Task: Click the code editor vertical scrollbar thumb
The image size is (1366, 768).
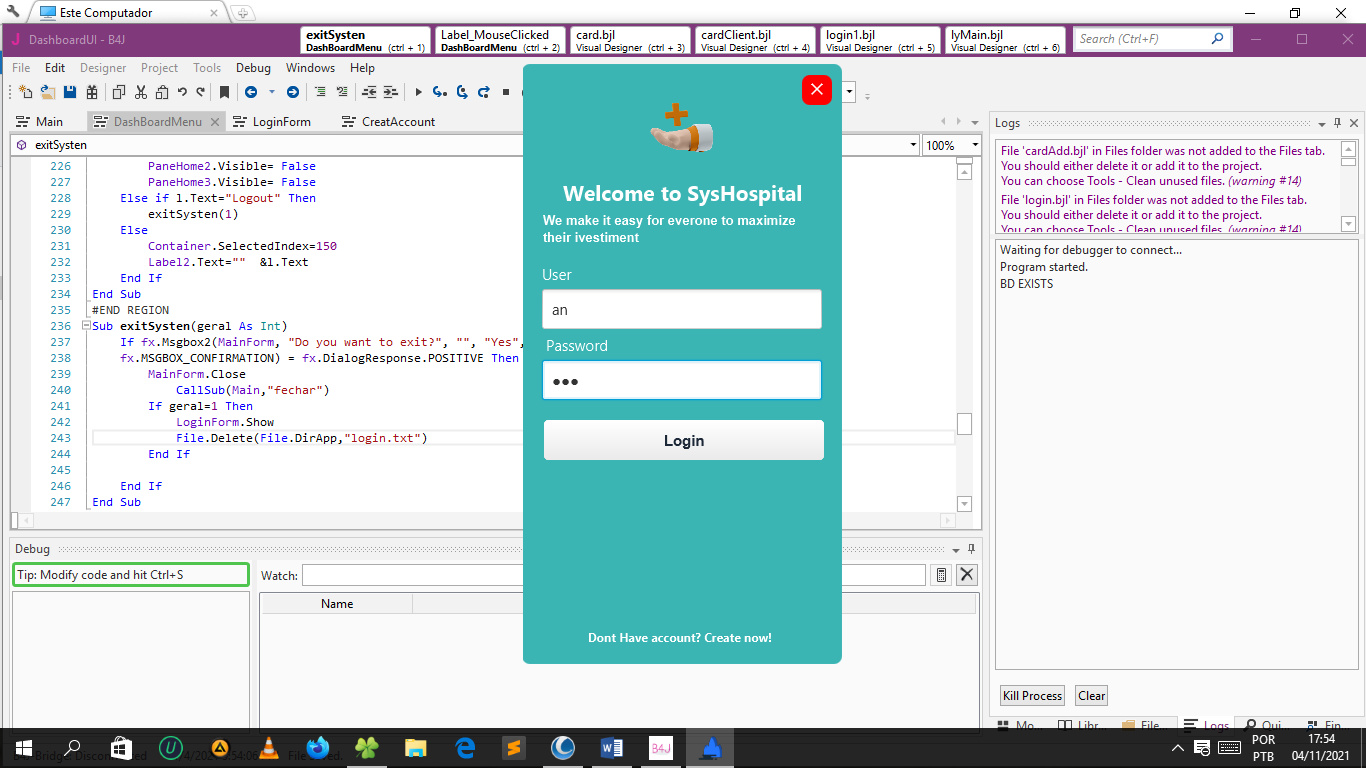Action: pos(964,424)
